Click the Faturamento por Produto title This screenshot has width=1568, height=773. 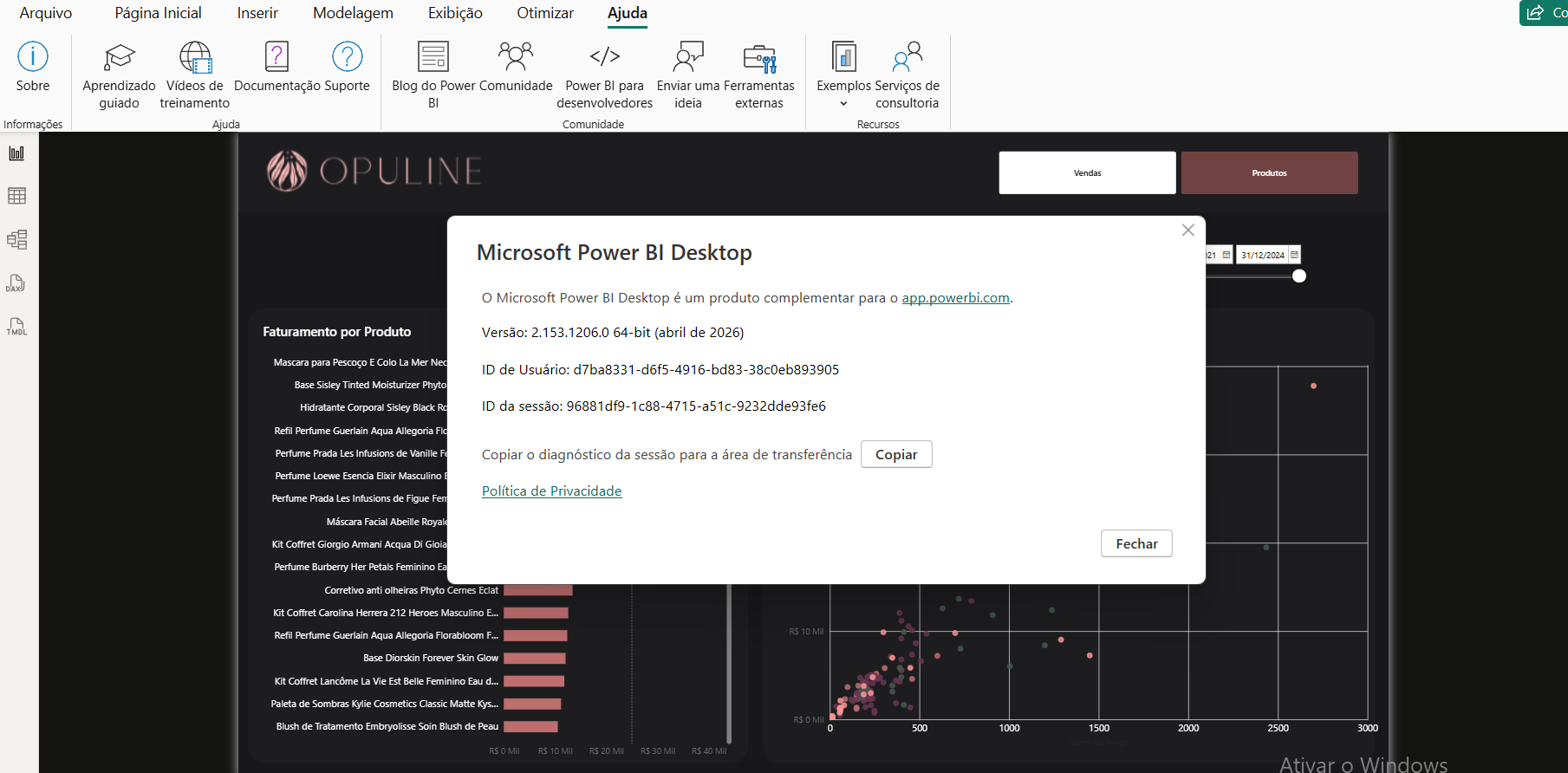pos(337,332)
